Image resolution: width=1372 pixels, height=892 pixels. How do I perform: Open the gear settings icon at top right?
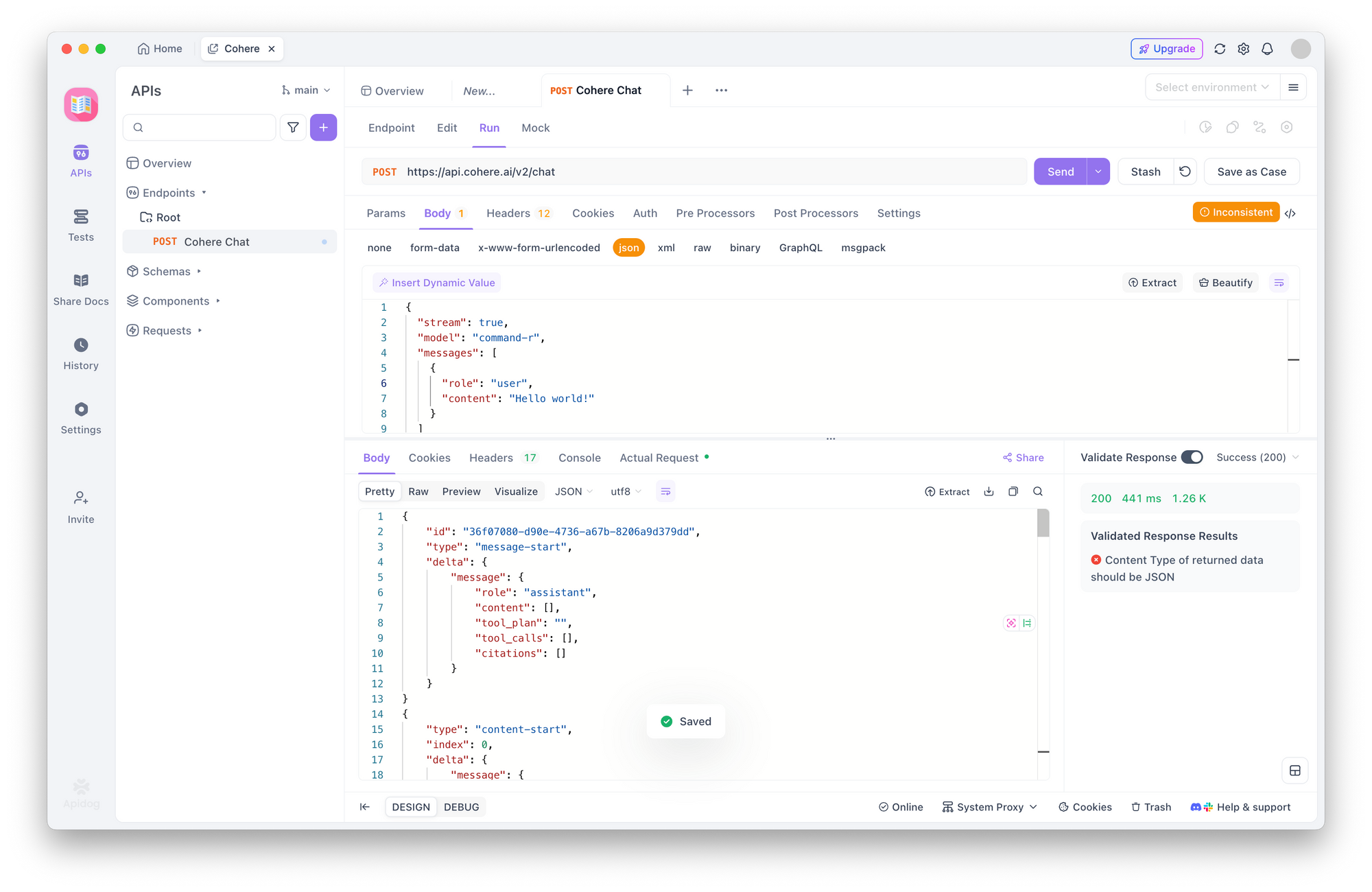[x=1244, y=49]
